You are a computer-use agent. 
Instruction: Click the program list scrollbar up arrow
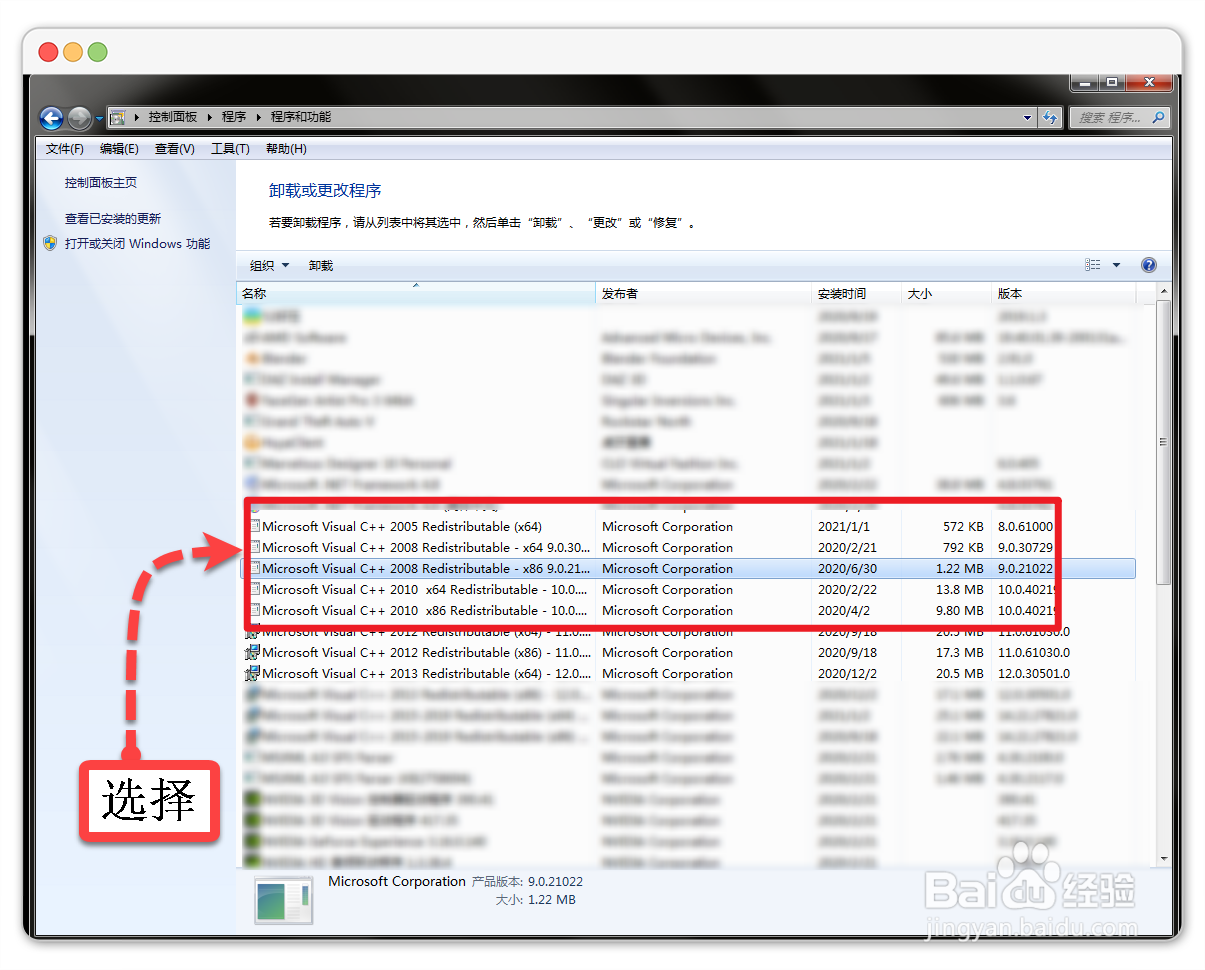point(1163,292)
